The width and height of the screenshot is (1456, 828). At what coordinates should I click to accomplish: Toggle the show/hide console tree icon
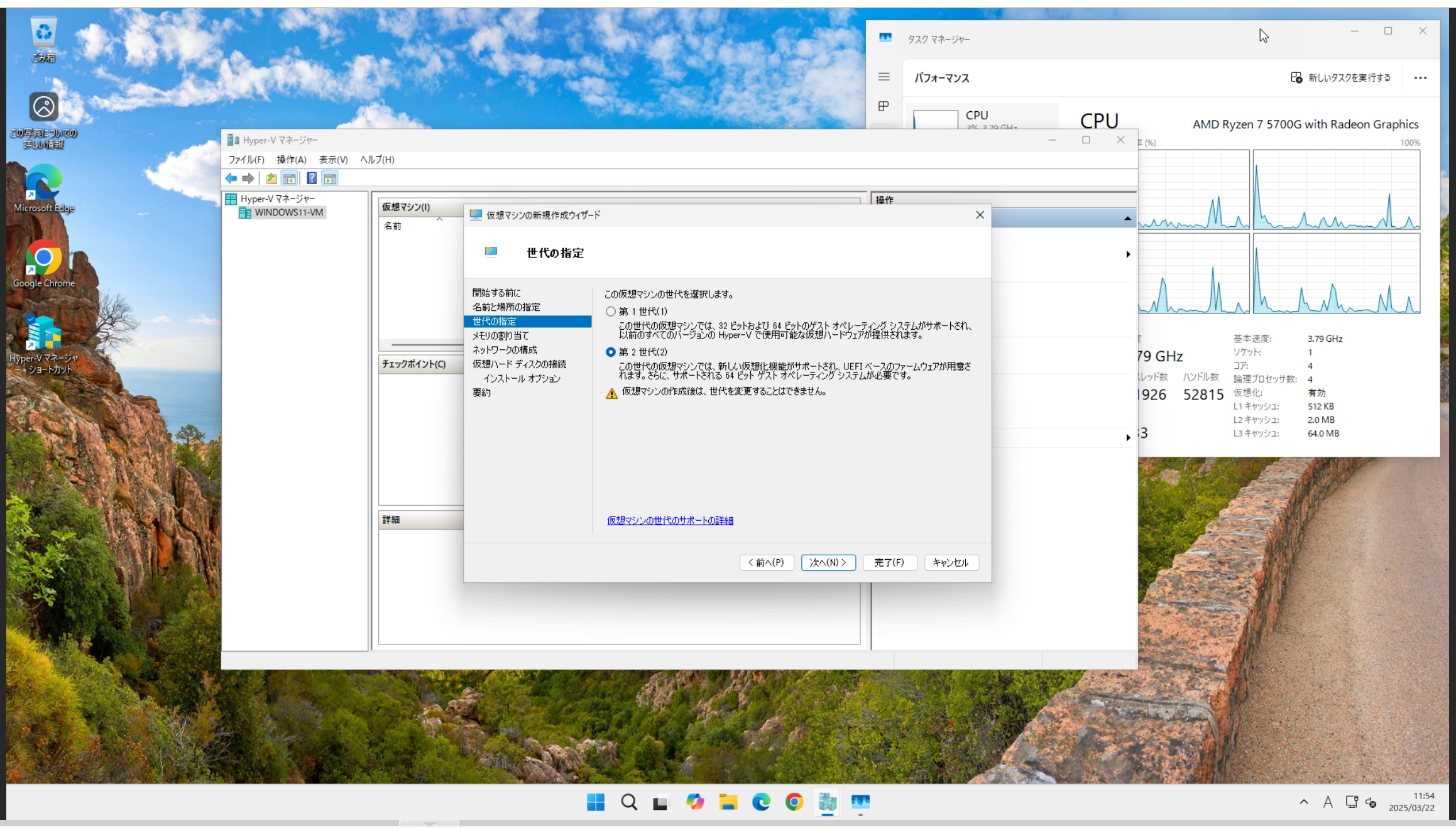click(289, 178)
